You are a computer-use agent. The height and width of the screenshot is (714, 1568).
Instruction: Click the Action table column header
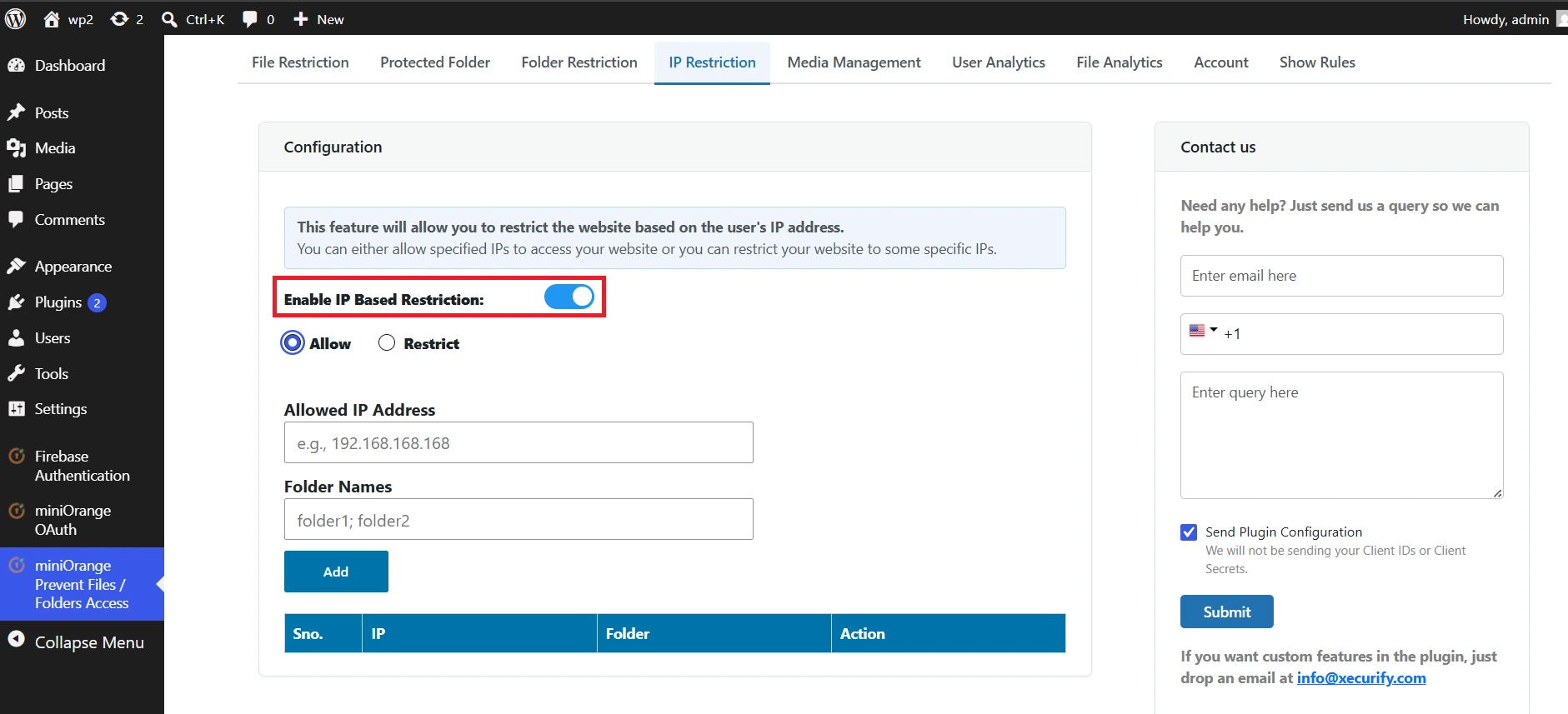tap(949, 633)
